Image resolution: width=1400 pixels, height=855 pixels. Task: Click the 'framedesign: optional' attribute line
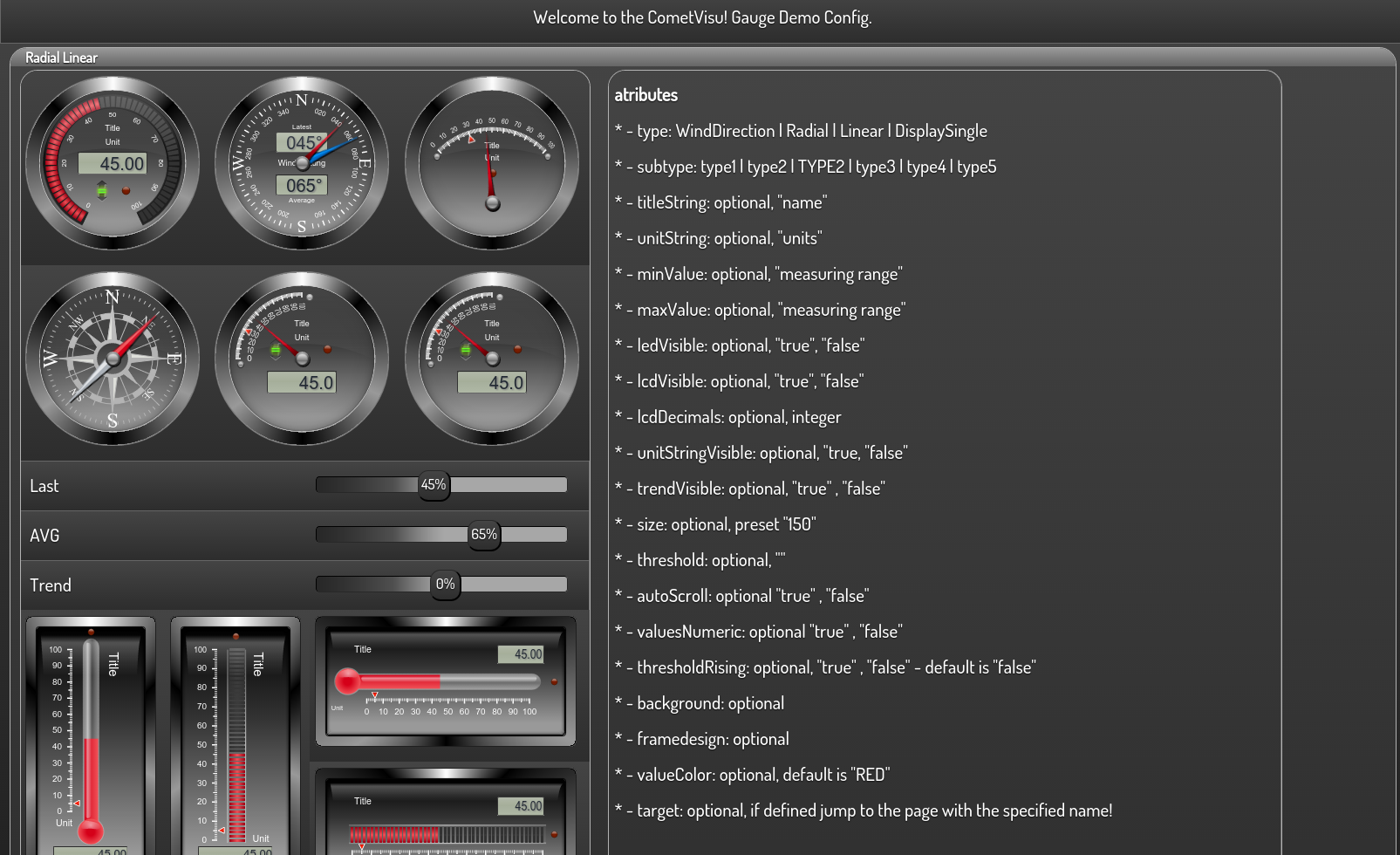click(701, 739)
